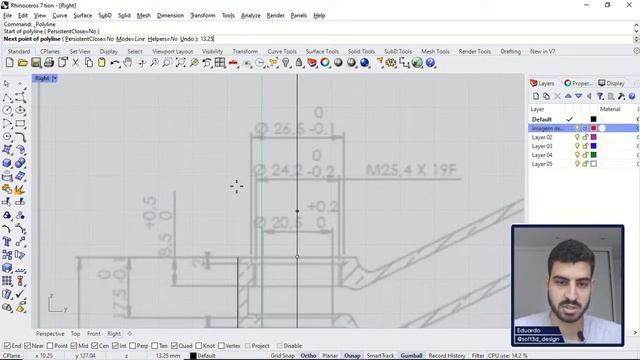Enable the Vertex osnap checkbox
This screenshot has height=360, width=640.
221,346
